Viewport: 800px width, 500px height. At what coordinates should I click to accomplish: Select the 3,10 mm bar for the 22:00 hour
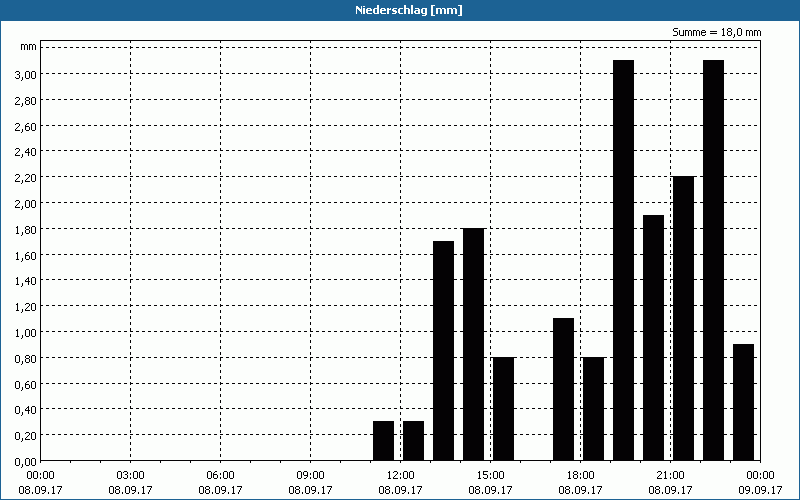click(713, 260)
